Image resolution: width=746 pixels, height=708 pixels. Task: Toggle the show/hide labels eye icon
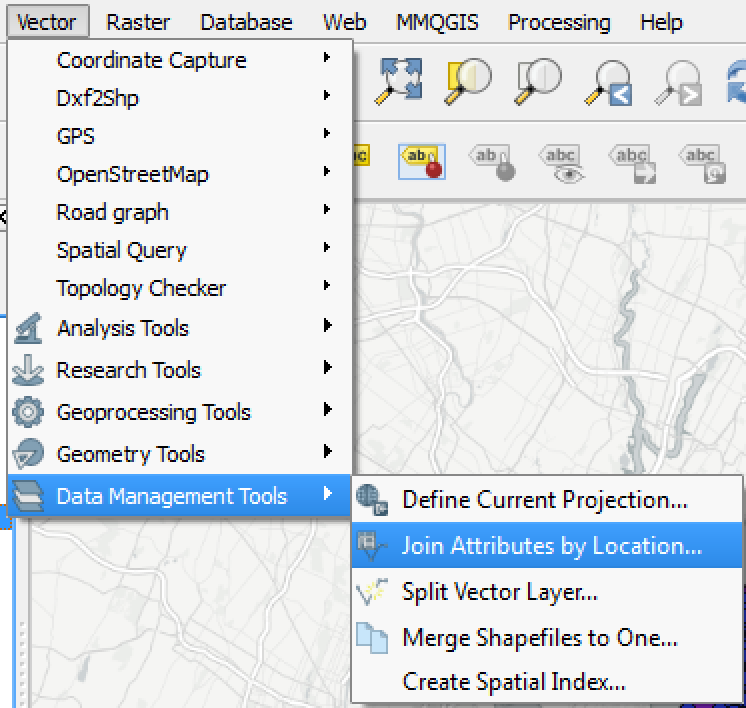(x=562, y=164)
